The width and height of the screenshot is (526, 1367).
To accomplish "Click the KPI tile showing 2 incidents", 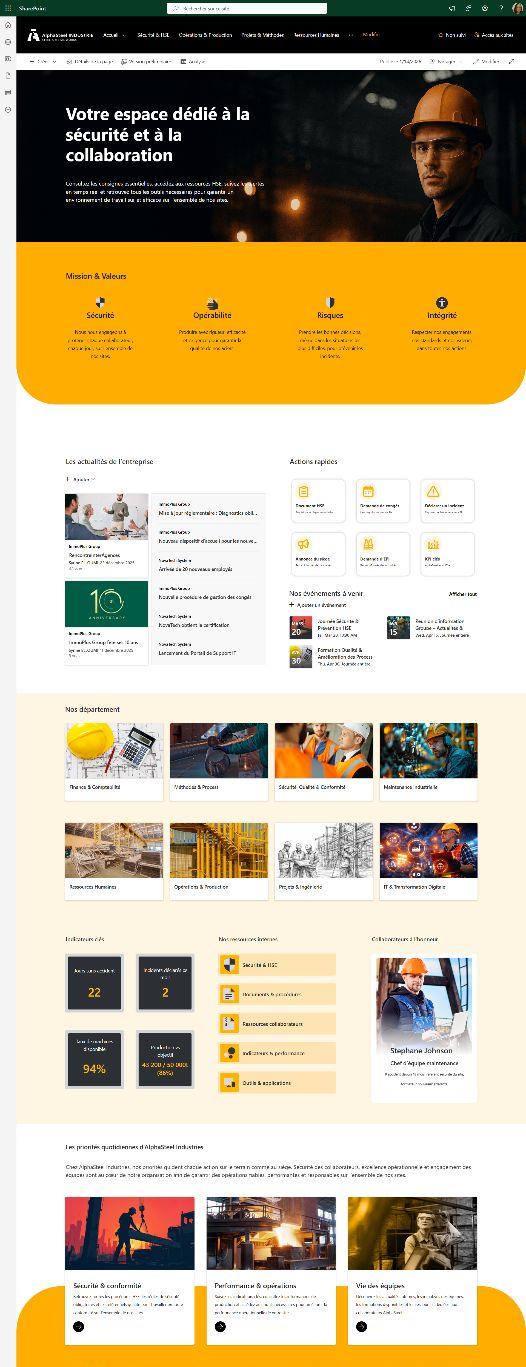I will (165, 983).
